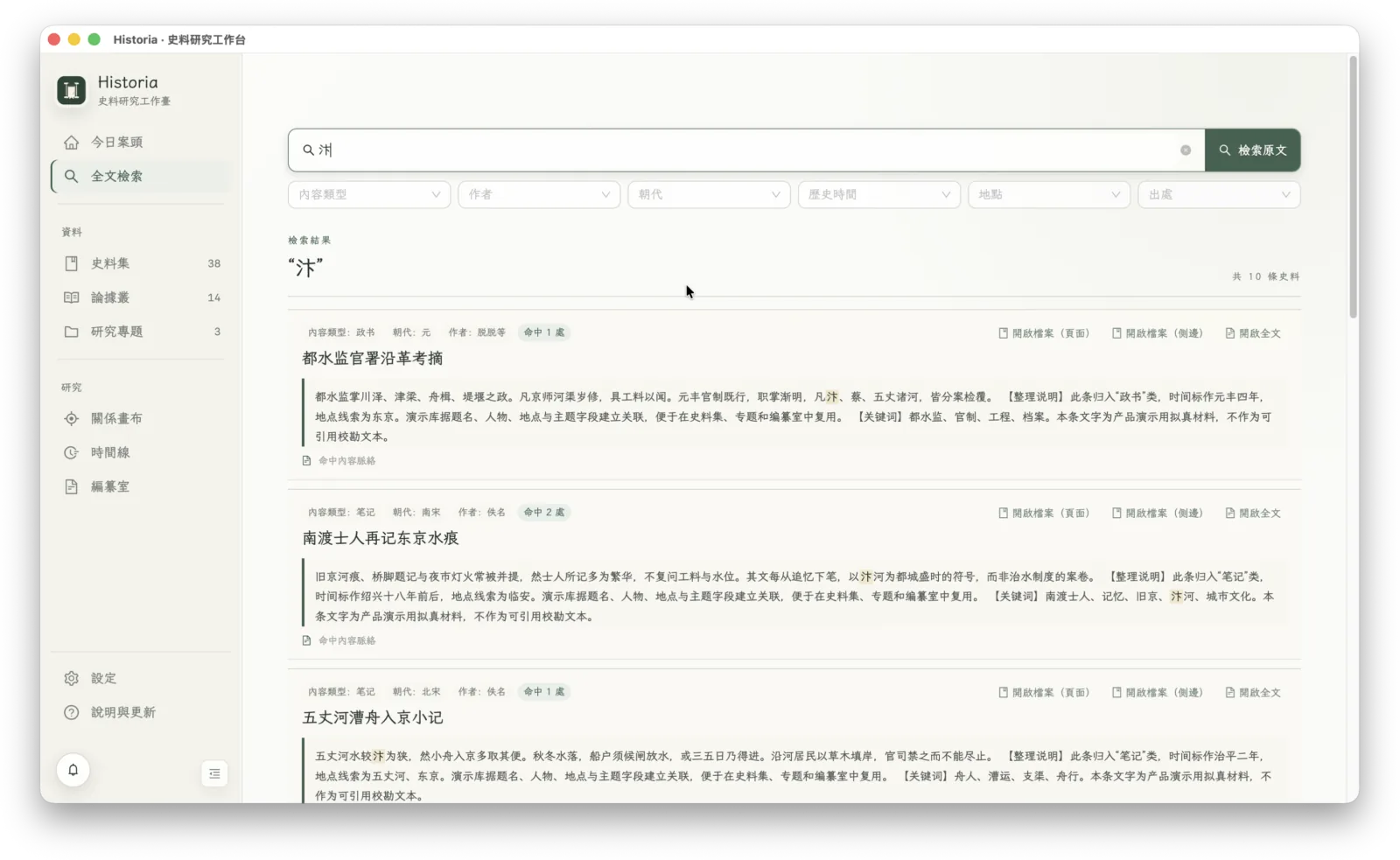Click the 命中 2 處 badge
The image size is (1400, 860).
coord(544,513)
